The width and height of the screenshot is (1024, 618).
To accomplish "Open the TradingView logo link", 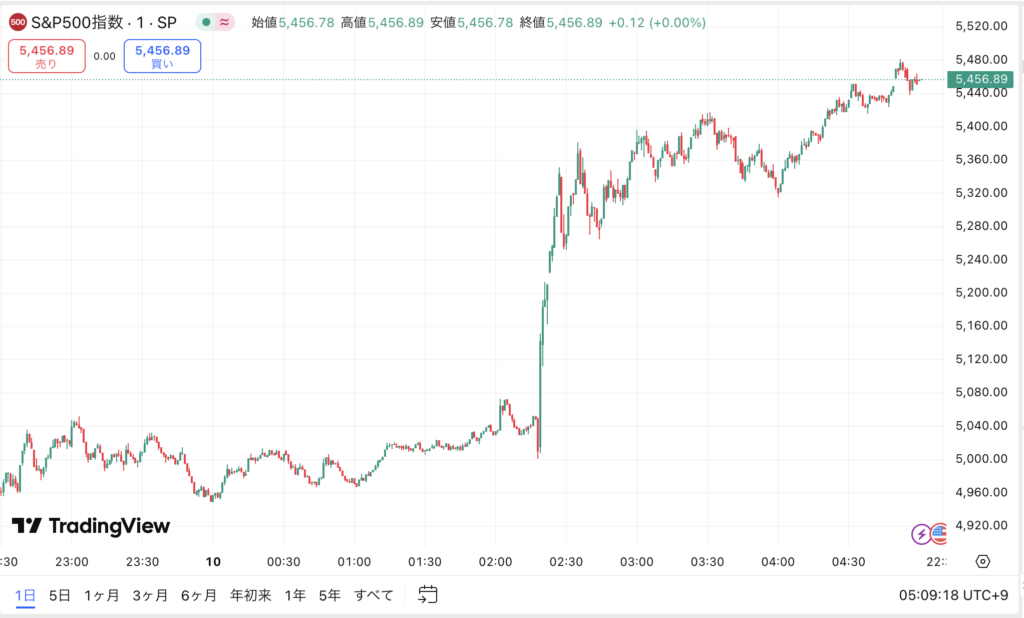I will 91,526.
